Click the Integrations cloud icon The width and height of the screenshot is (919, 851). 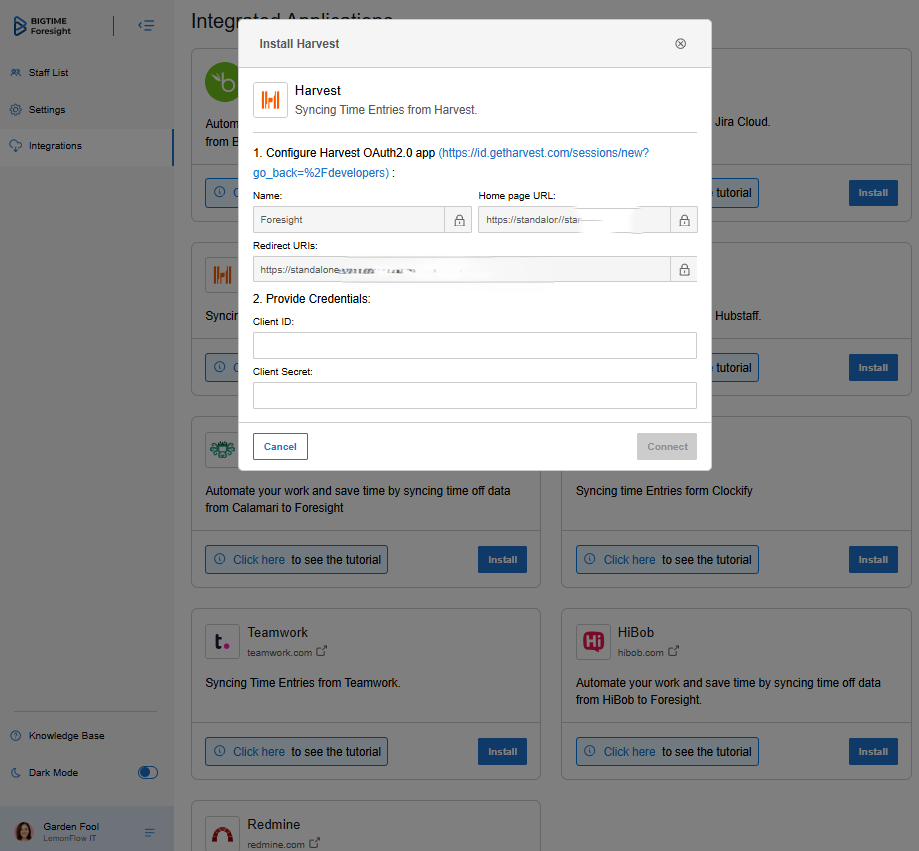16,146
